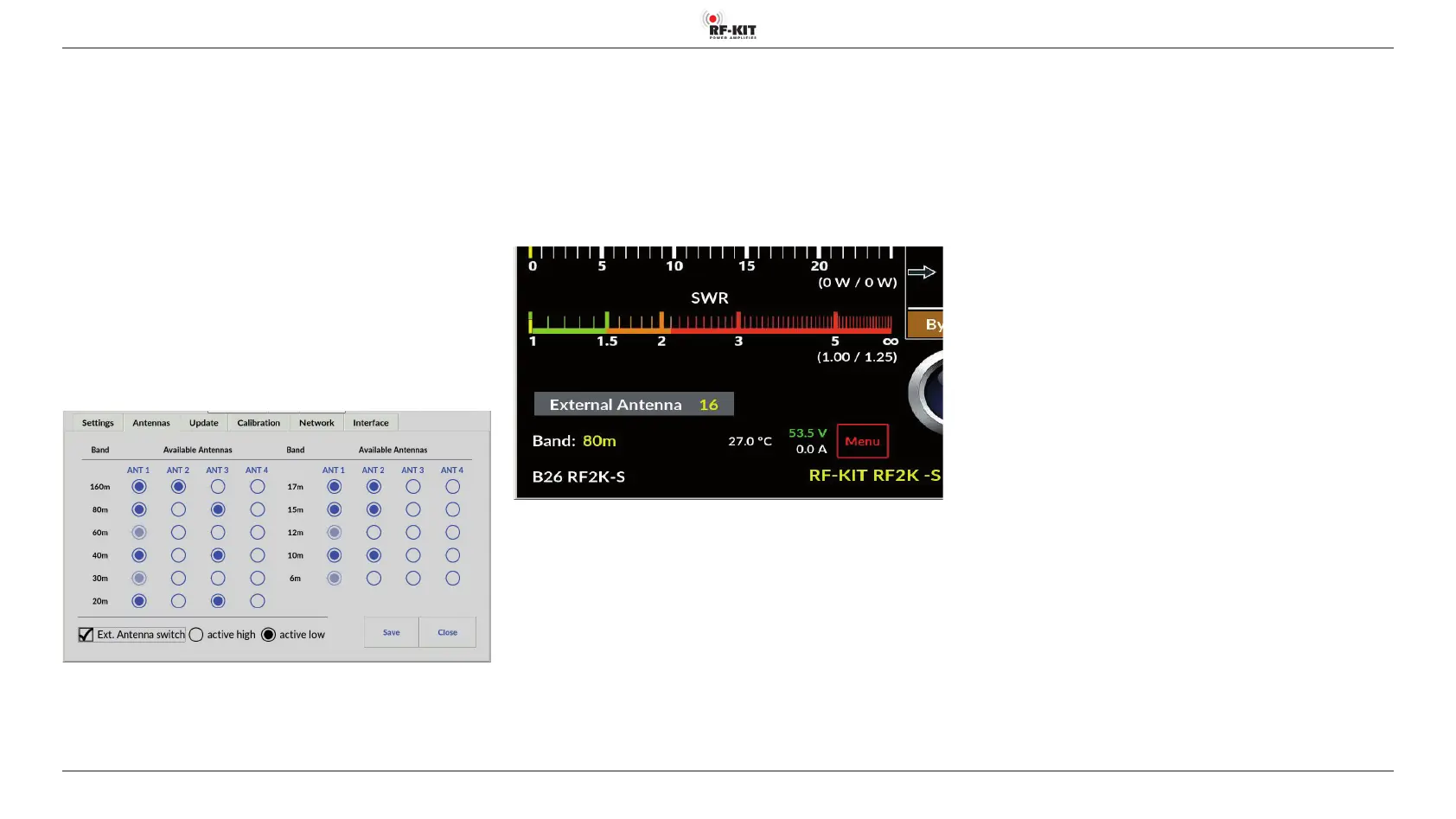Viewport: 1456px width, 819px height.
Task: Toggle ANT 1 for the 12m band
Action: pos(335,533)
